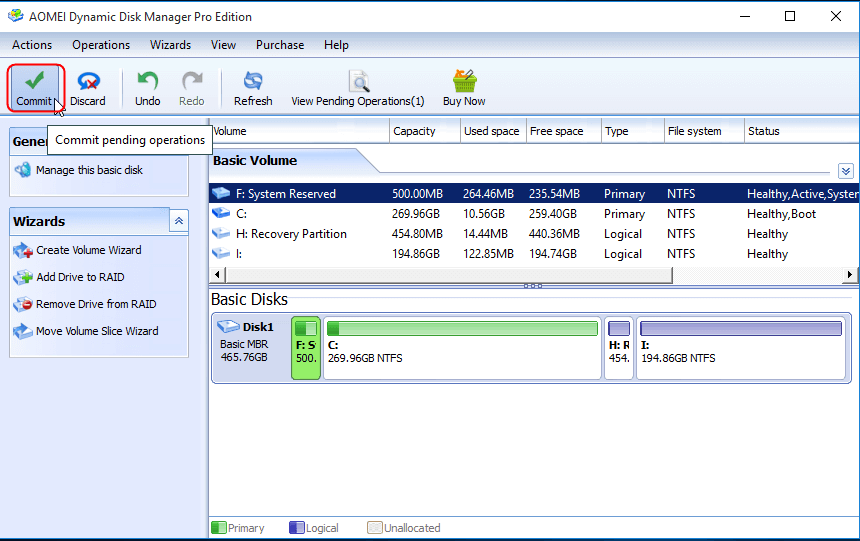
Task: Sort by Status column header
Action: pyautogui.click(x=802, y=131)
